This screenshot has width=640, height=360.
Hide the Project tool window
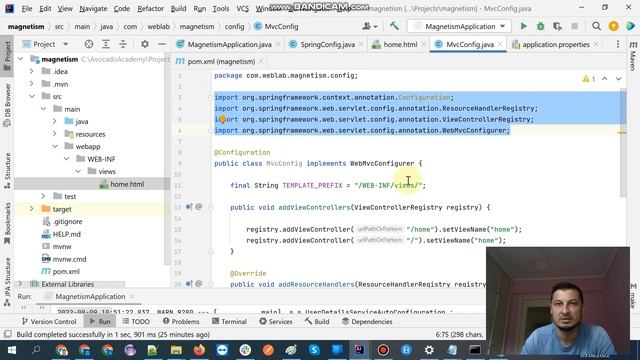click(x=162, y=44)
